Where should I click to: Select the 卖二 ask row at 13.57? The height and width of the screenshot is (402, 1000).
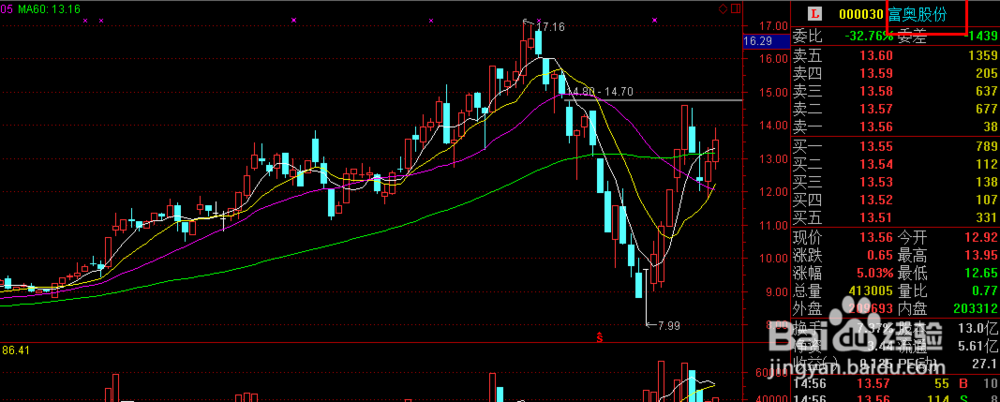895,109
